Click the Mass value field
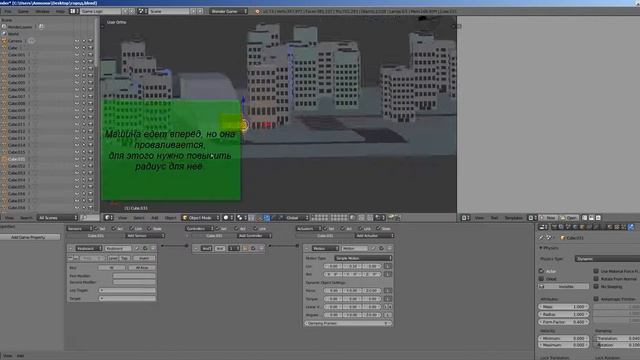This screenshot has width=640, height=360. (564, 307)
